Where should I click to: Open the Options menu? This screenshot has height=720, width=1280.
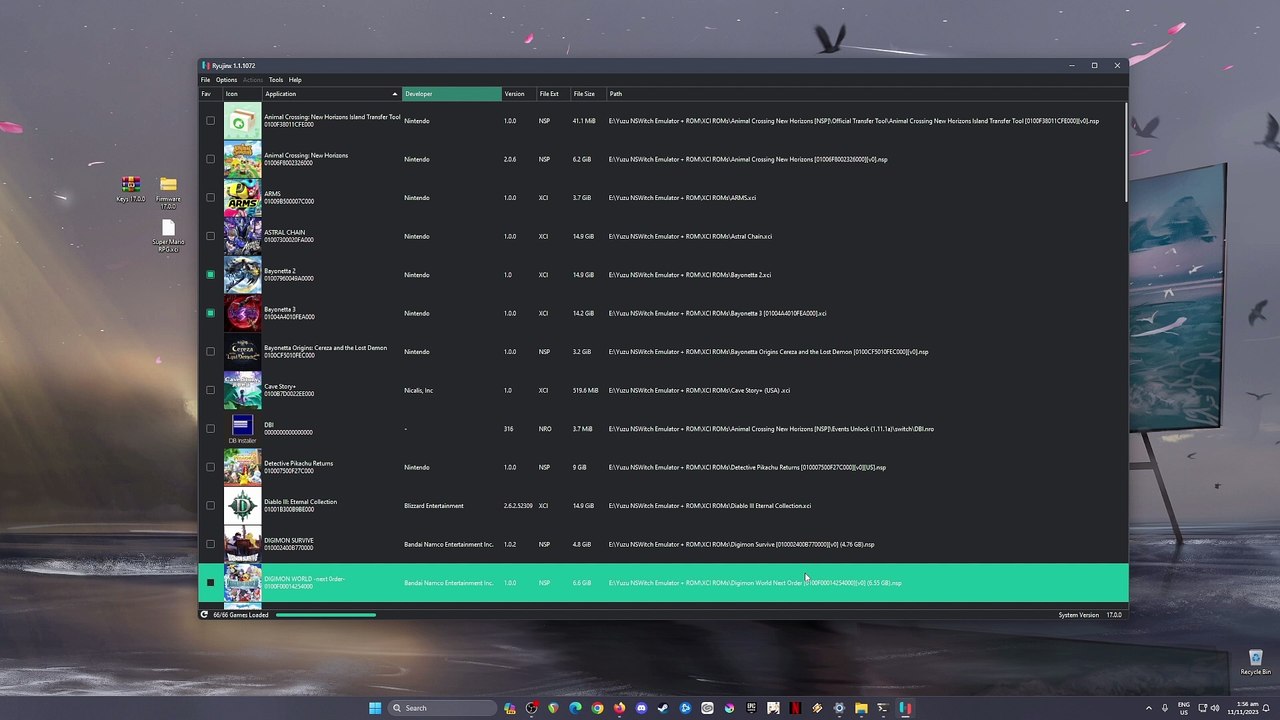tap(226, 80)
